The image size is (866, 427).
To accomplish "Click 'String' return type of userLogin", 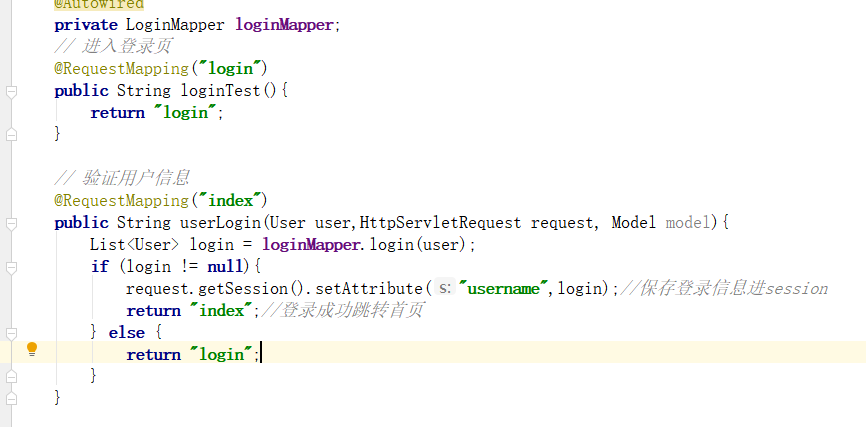I will pyautogui.click(x=144, y=223).
